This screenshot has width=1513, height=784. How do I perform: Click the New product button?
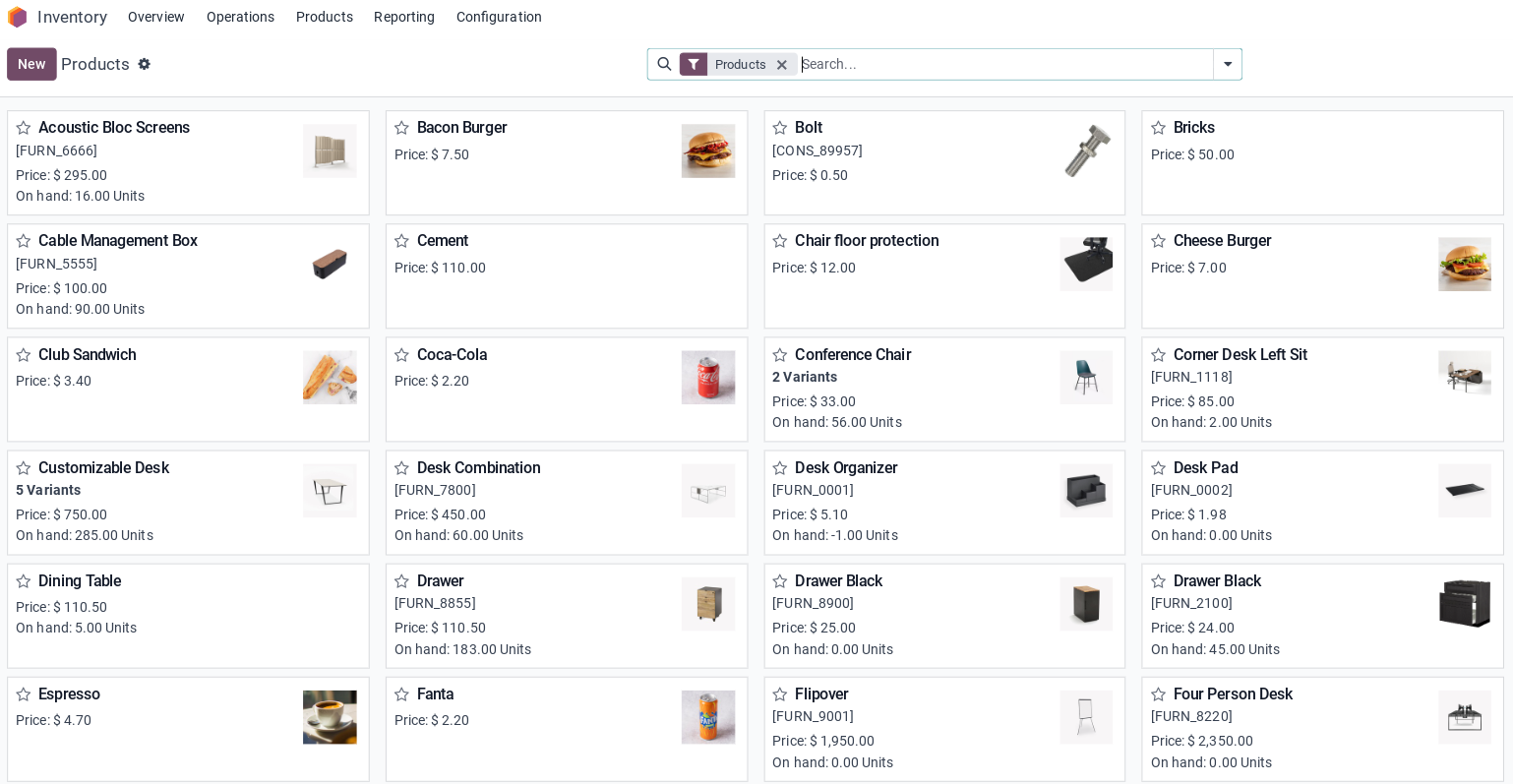coord(31,64)
